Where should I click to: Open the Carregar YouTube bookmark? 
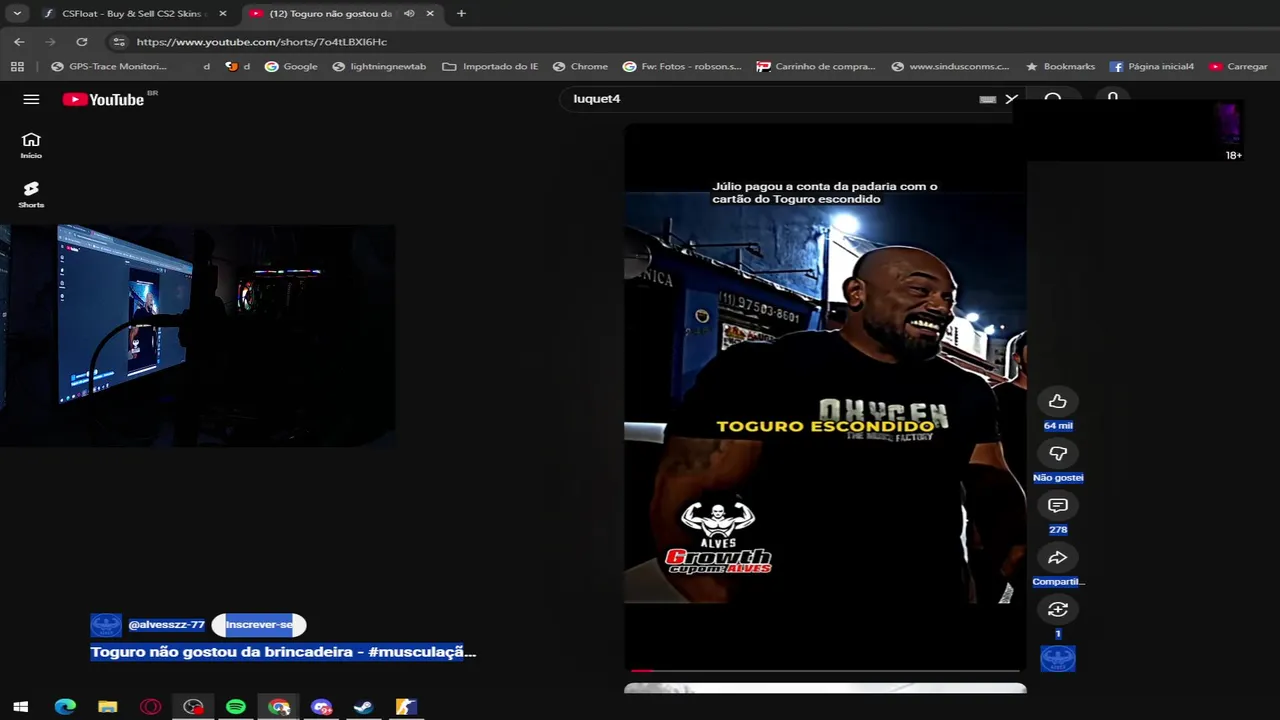tap(1238, 67)
